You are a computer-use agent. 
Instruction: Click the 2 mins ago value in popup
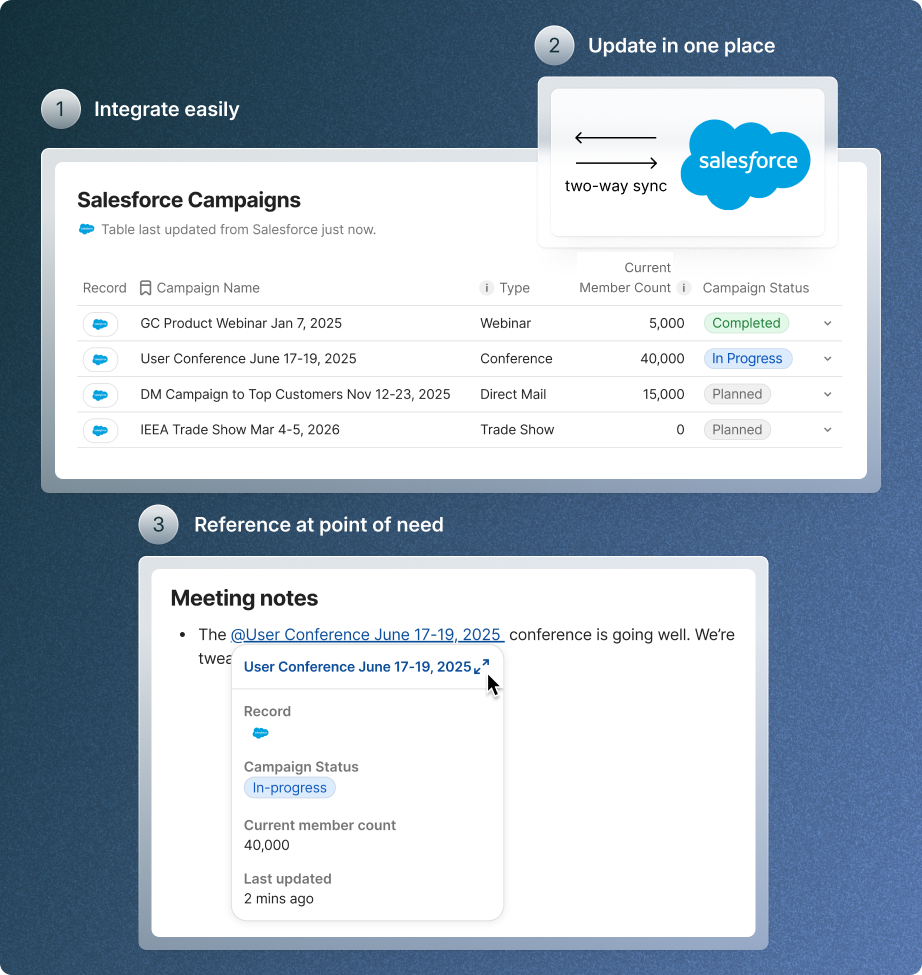(x=279, y=899)
